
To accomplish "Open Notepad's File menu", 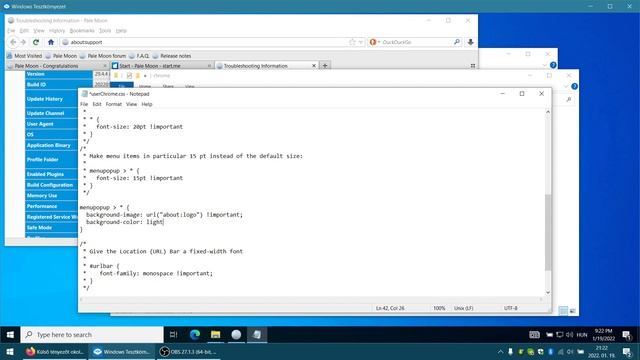I will pos(84,104).
